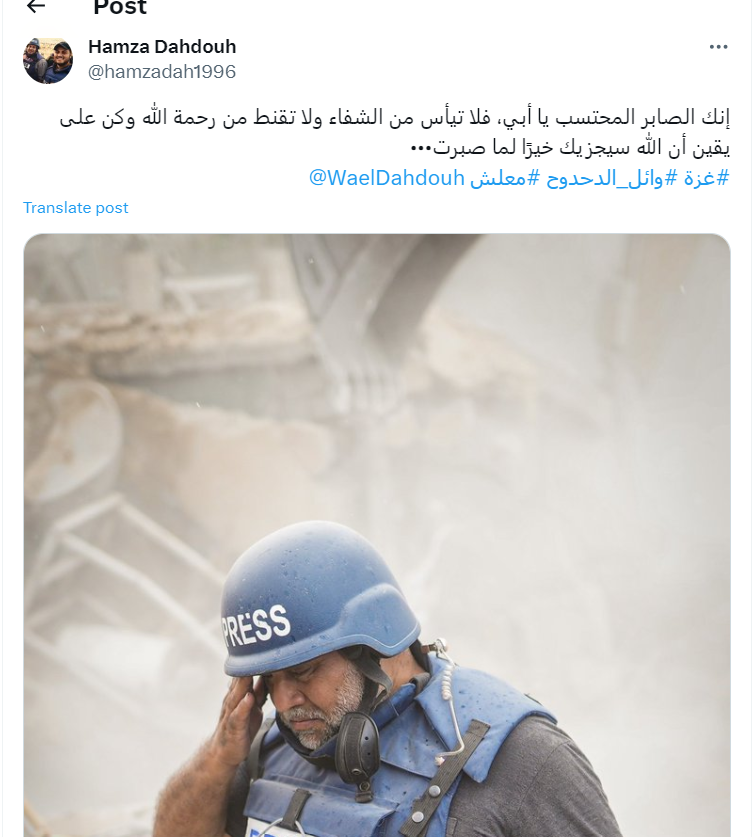Go back using the left arrow icon

click(36, 6)
